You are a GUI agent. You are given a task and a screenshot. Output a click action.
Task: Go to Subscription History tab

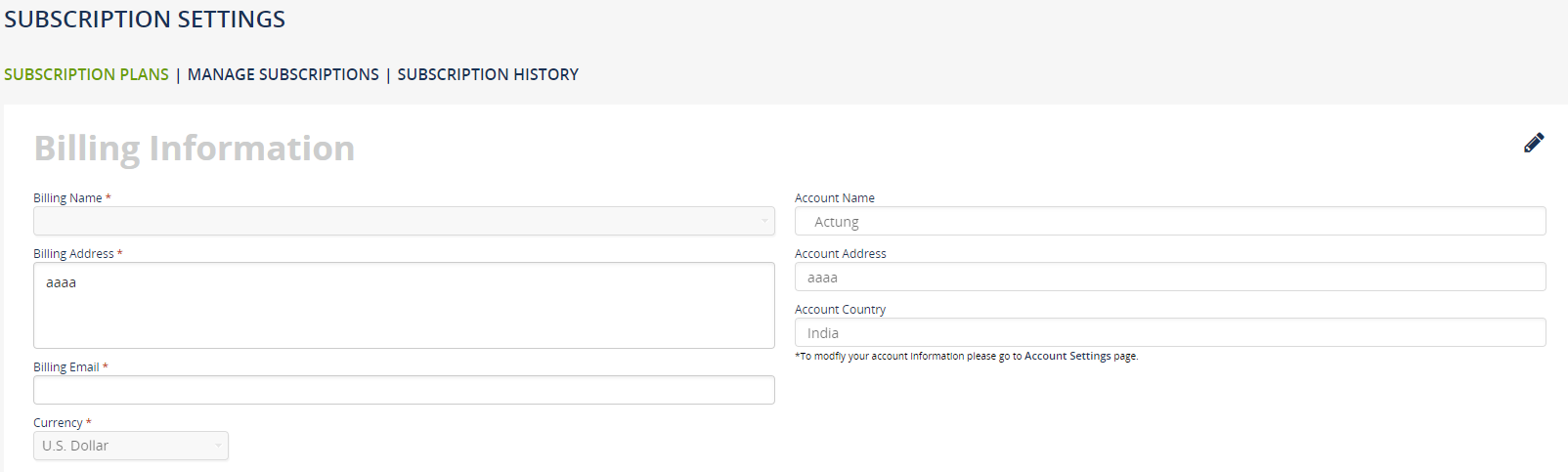(488, 74)
